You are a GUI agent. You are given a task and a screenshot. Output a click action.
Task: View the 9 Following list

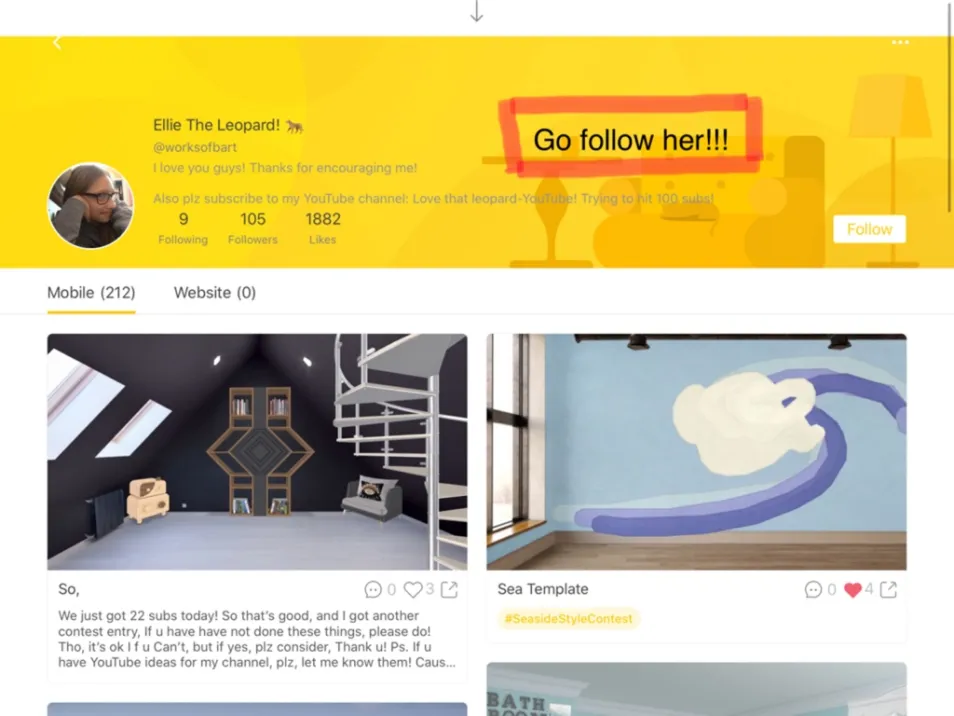coord(183,228)
